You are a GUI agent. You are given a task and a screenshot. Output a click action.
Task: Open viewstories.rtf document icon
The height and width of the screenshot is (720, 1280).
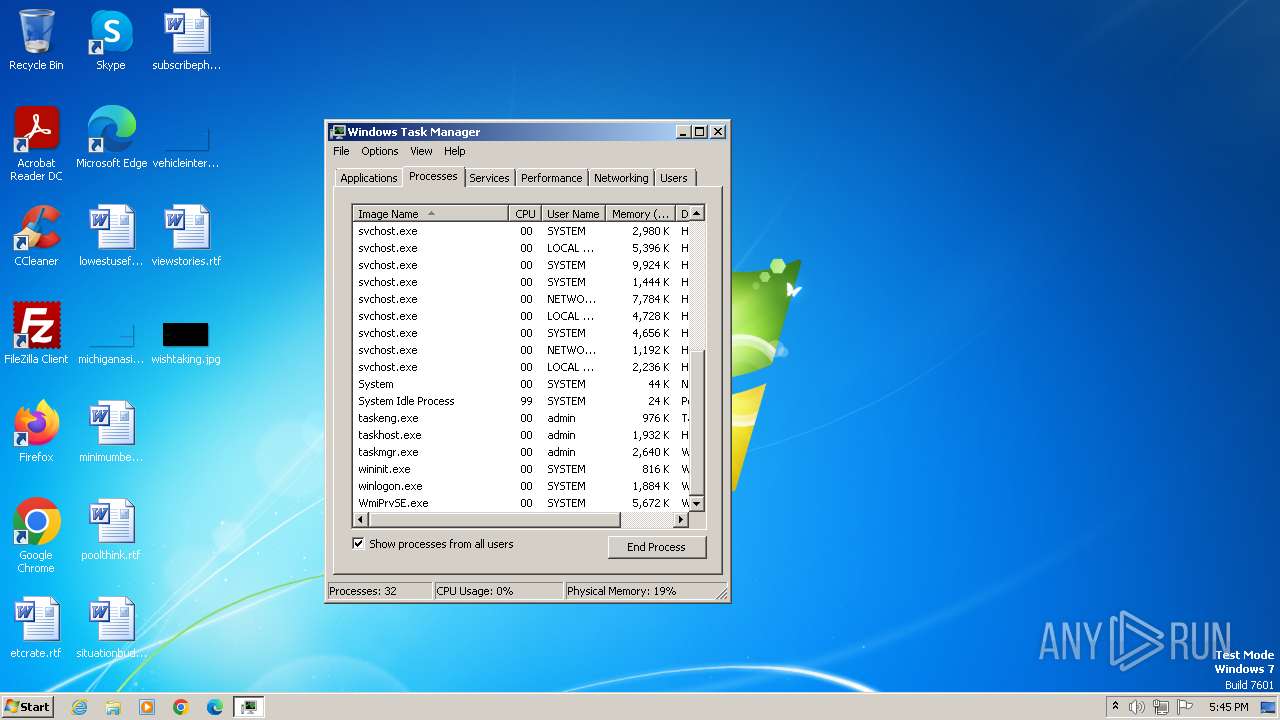point(186,236)
